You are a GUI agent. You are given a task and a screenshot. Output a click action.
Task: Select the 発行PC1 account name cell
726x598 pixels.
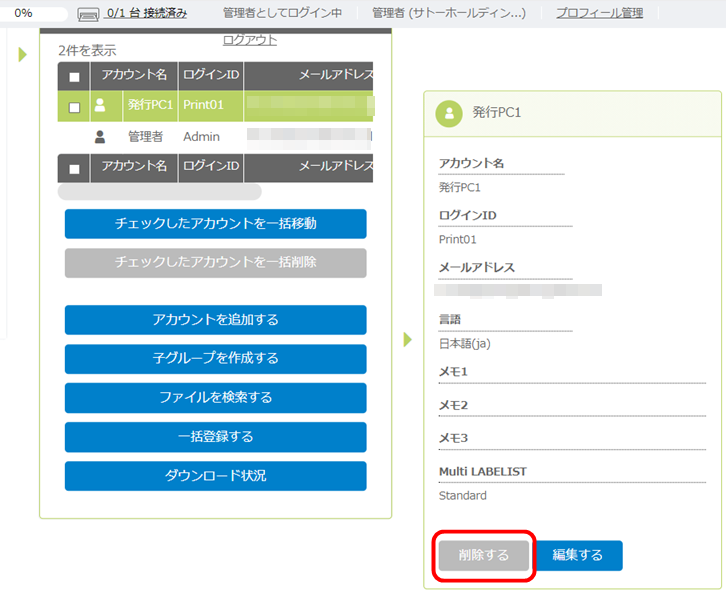point(150,105)
